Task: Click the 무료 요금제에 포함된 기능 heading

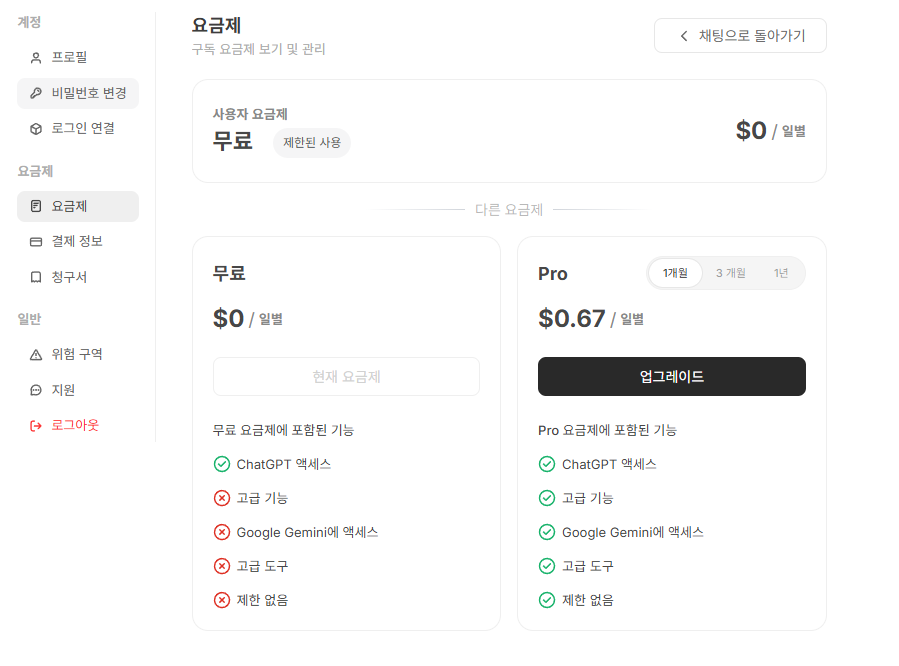Action: click(x=283, y=430)
